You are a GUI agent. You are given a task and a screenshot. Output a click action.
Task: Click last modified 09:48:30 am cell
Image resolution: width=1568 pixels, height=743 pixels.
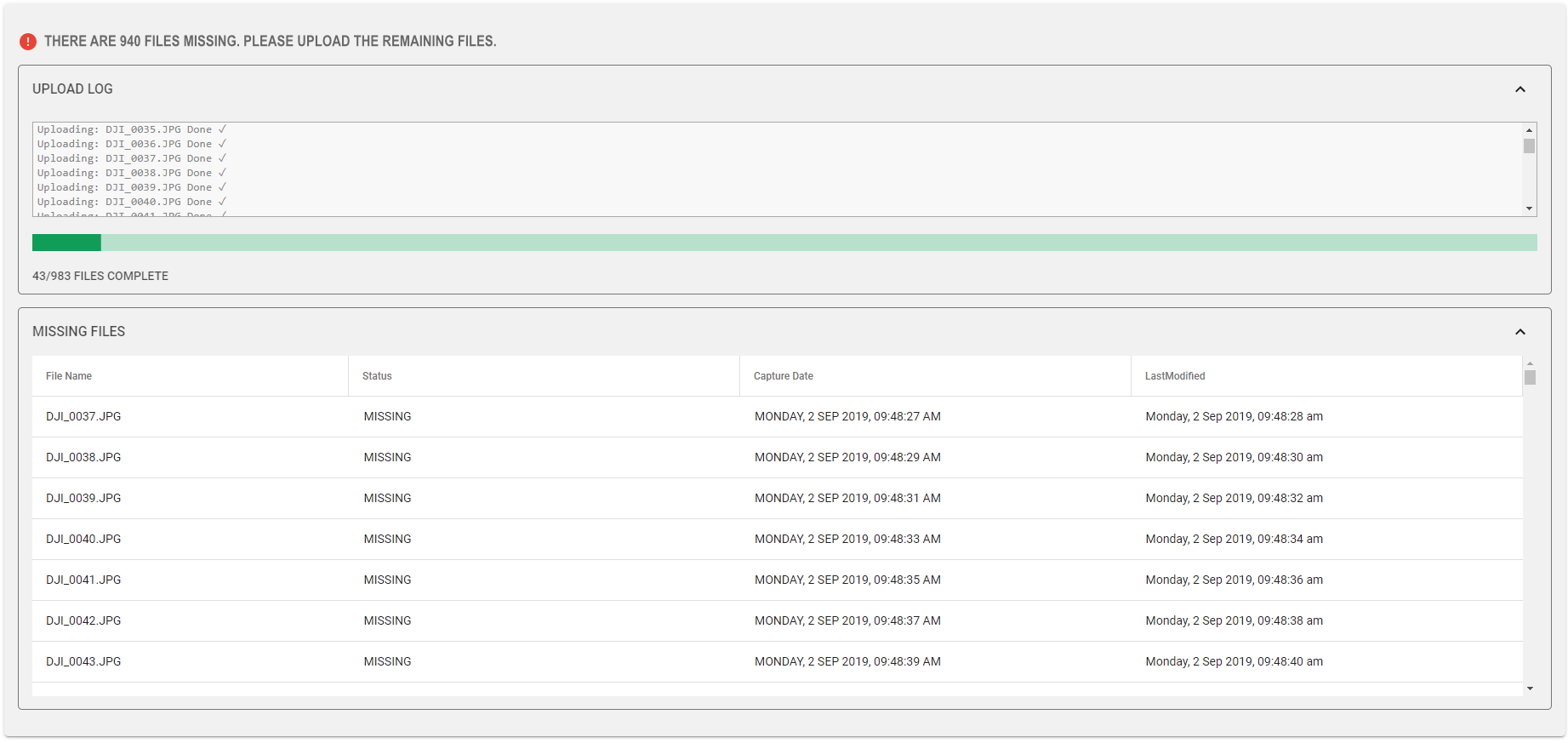click(1234, 457)
